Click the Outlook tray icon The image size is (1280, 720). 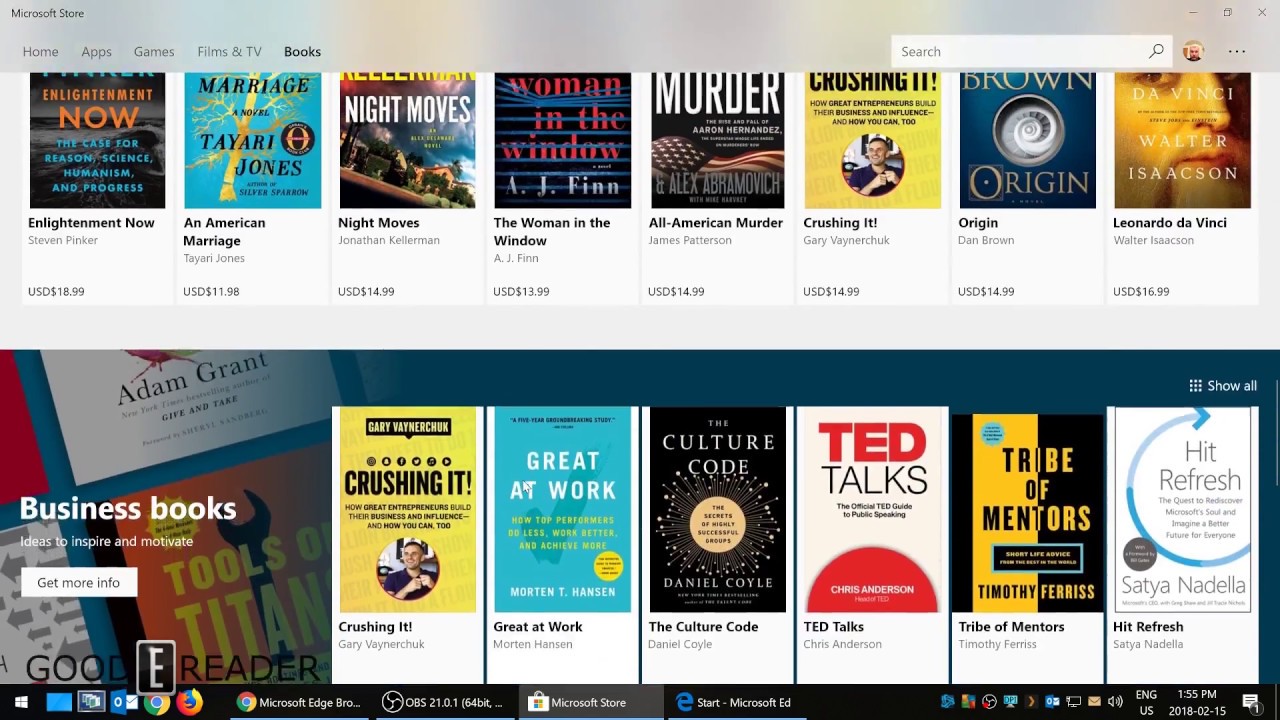click(1052, 702)
